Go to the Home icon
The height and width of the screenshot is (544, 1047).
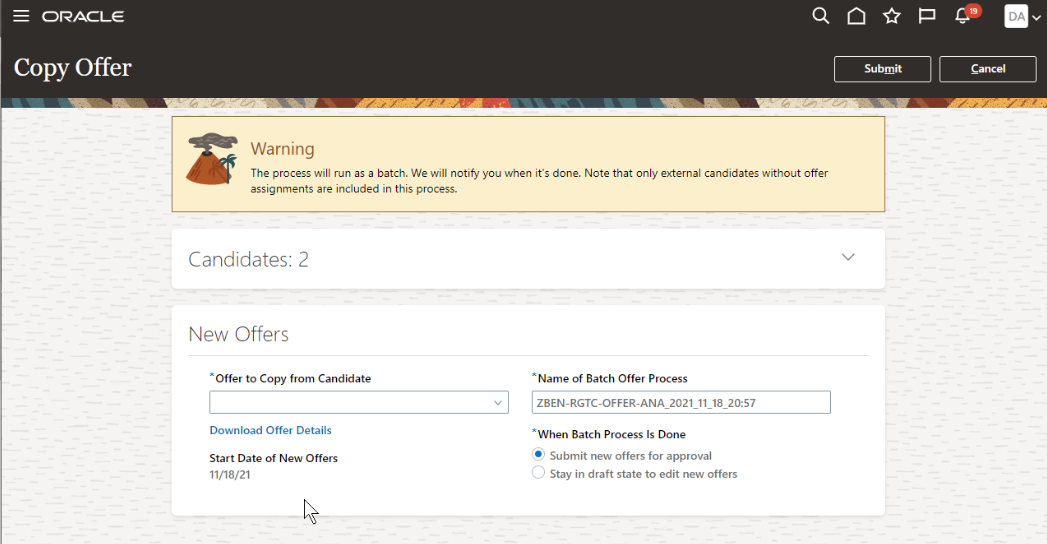click(x=856, y=16)
